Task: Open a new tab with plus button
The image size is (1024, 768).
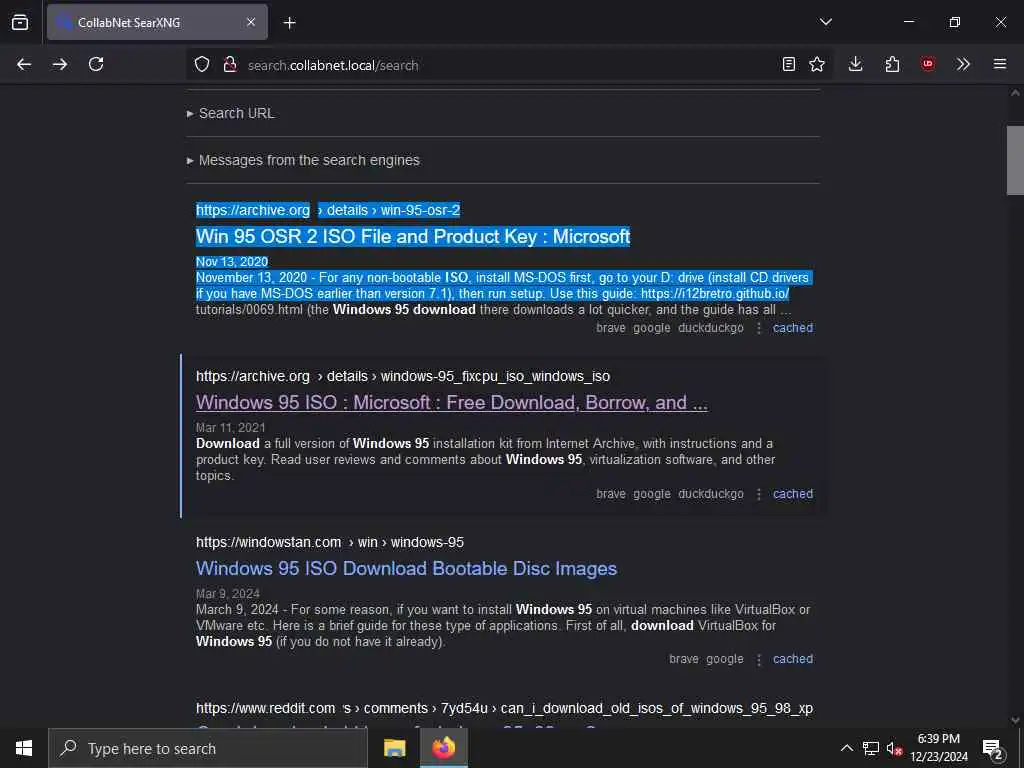Action: pos(289,23)
